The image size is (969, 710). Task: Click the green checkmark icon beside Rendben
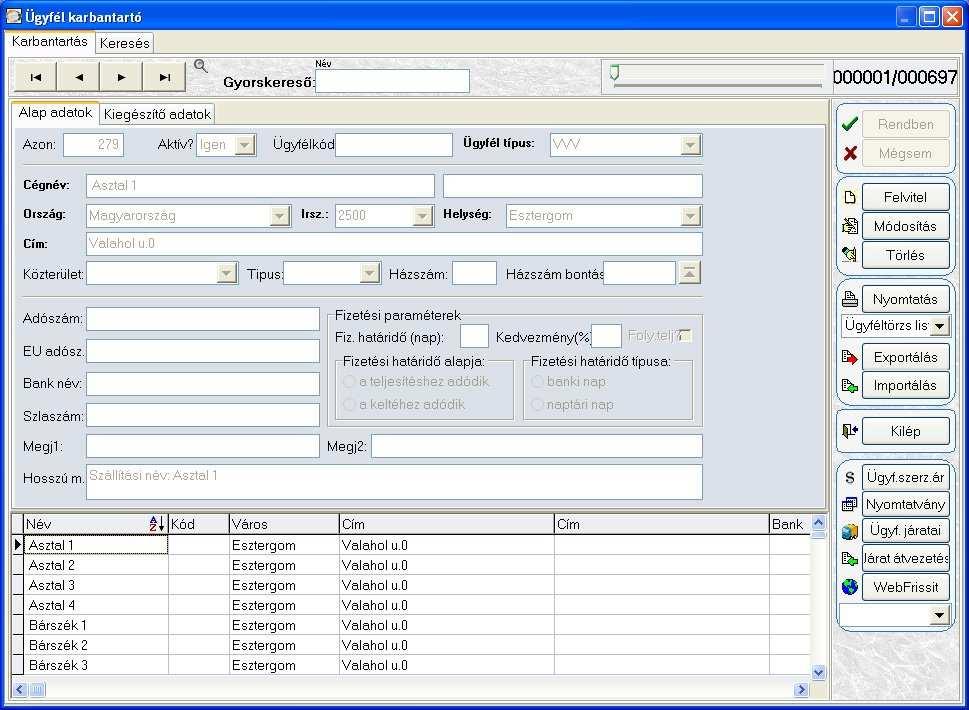click(850, 124)
